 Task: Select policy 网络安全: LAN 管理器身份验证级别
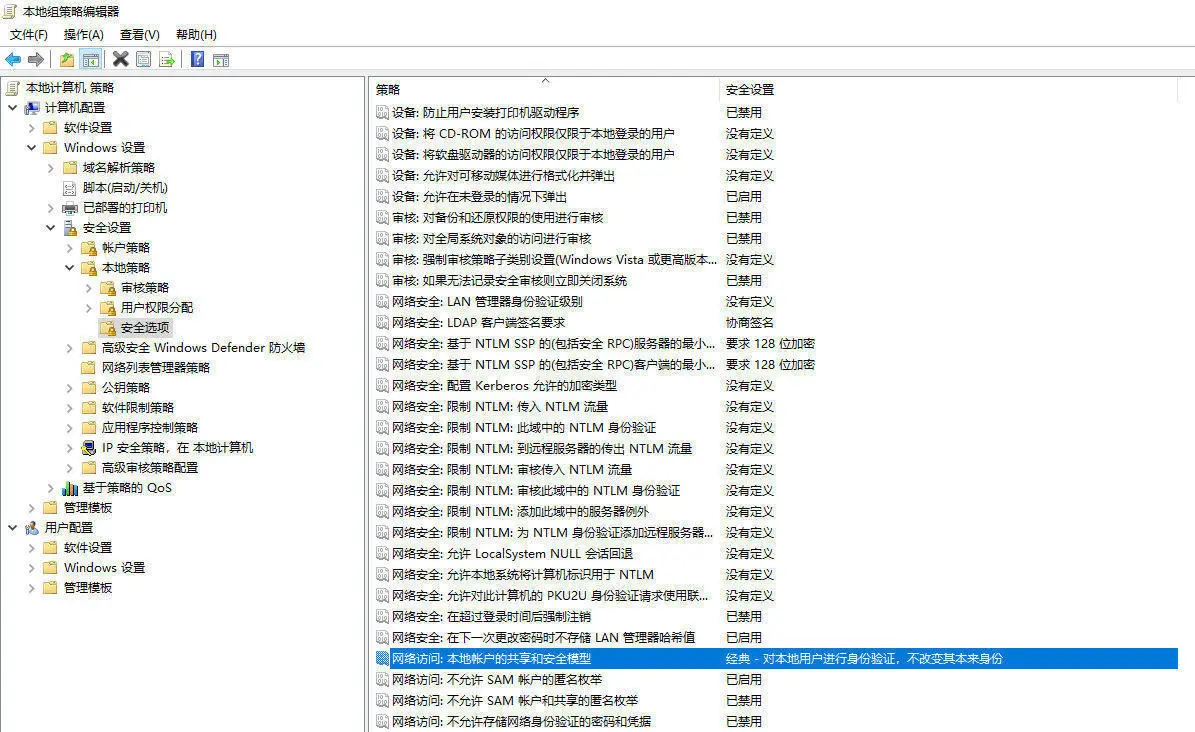pos(486,301)
